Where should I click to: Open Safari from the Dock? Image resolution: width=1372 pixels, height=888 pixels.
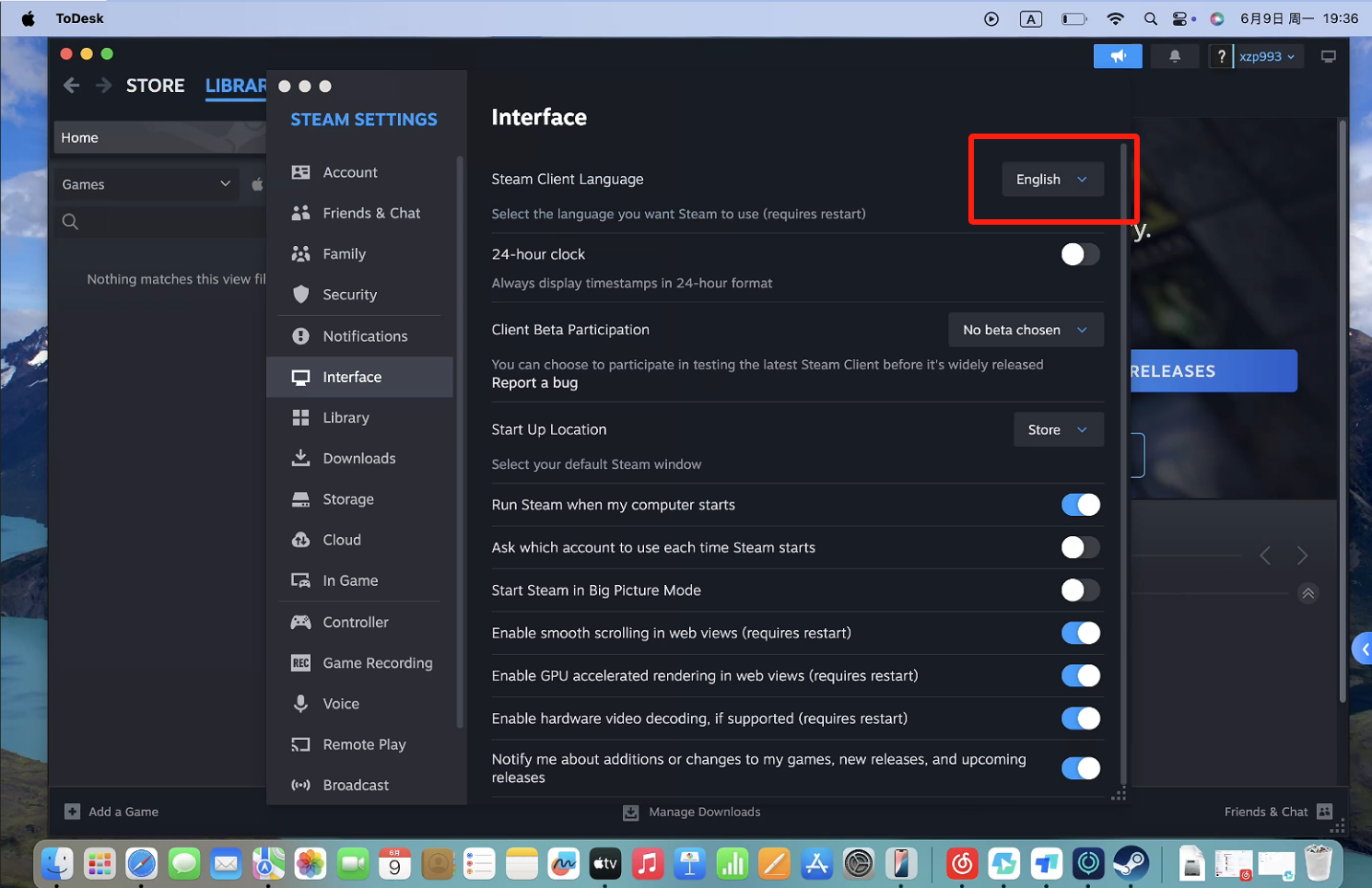(141, 863)
